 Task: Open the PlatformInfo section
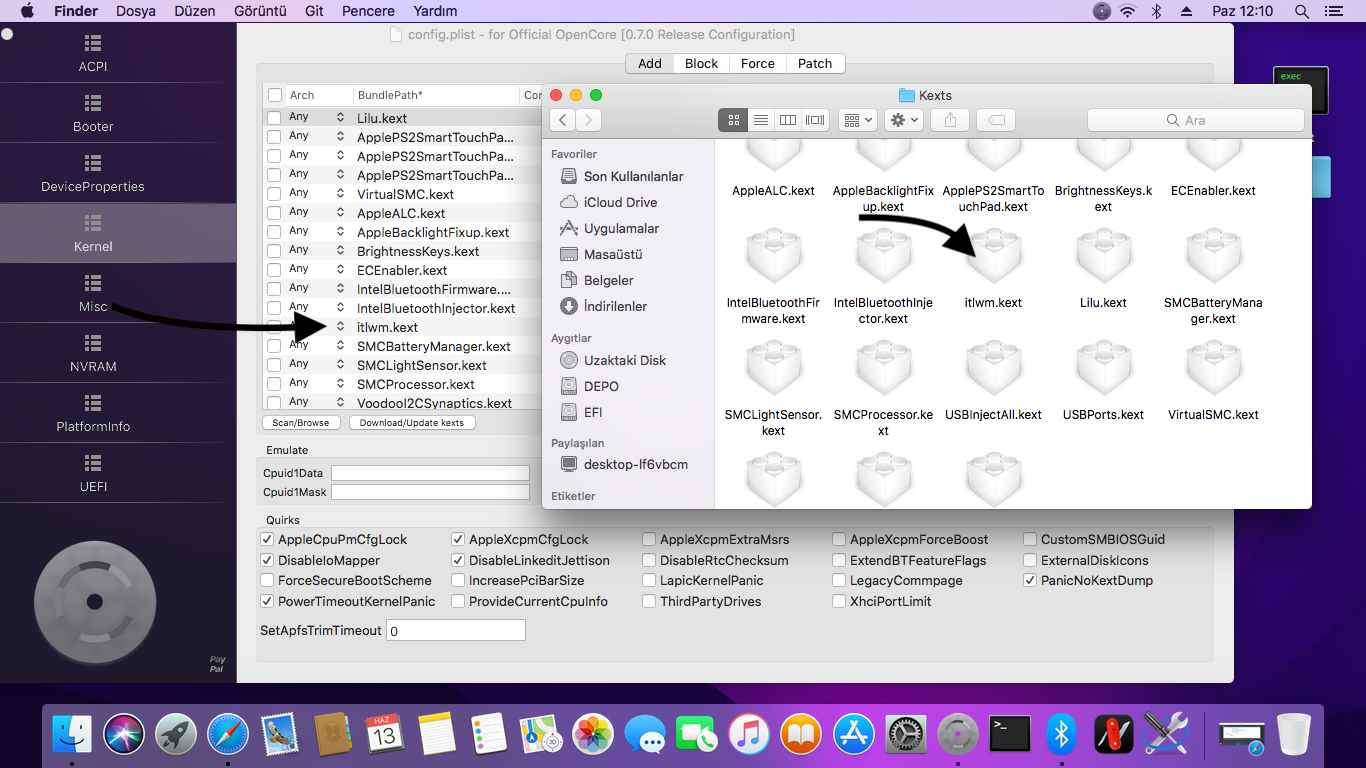[x=93, y=414]
